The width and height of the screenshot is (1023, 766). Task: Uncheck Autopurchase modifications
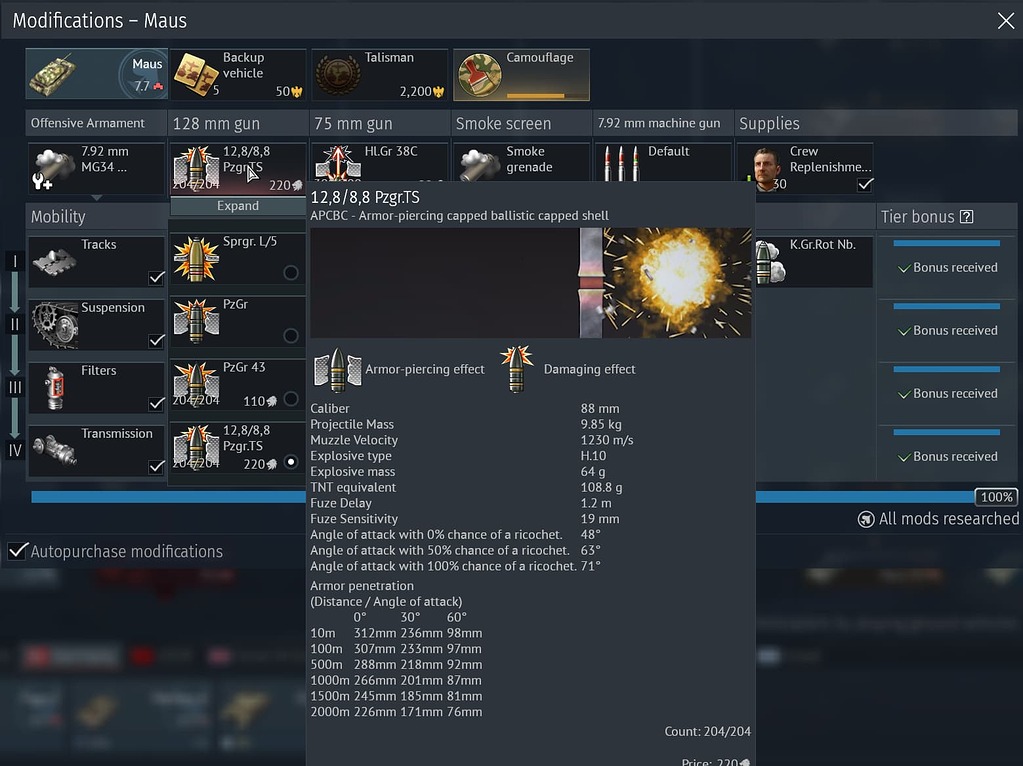(17, 551)
